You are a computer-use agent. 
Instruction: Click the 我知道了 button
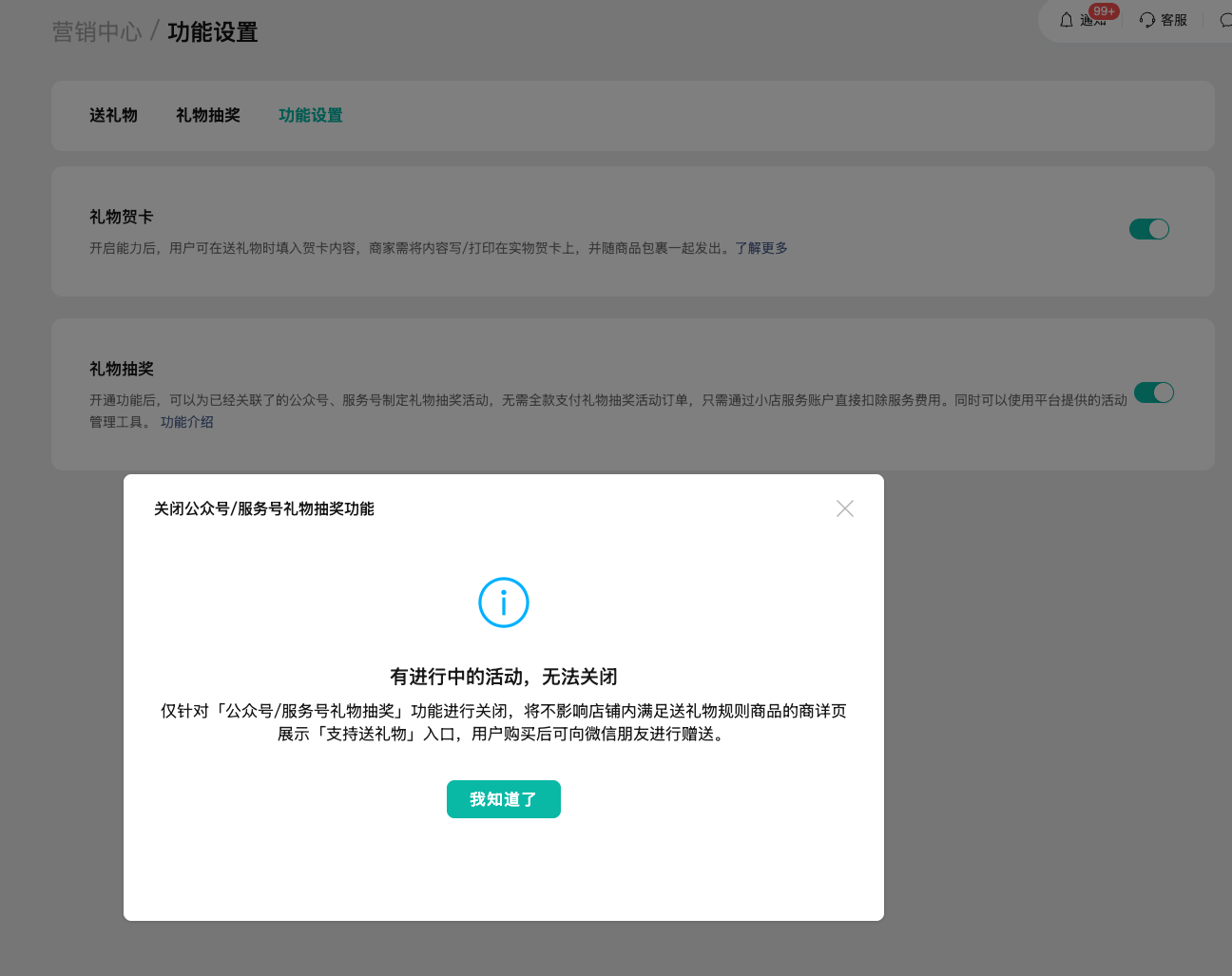pyautogui.click(x=504, y=799)
